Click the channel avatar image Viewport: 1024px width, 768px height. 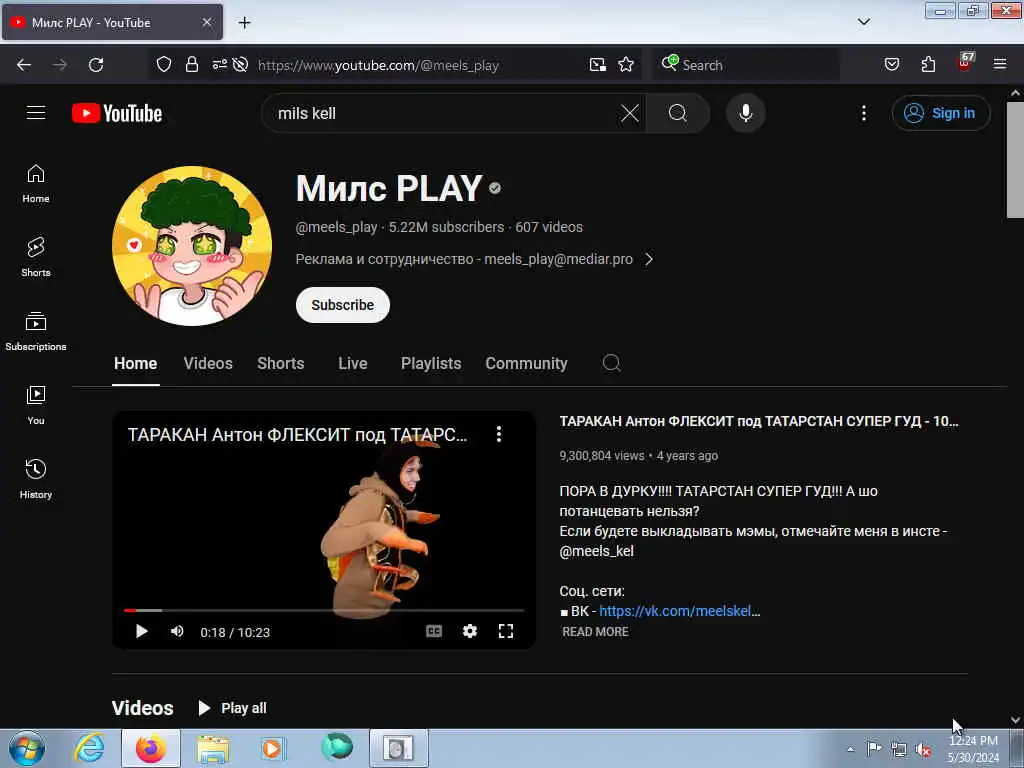pos(192,246)
